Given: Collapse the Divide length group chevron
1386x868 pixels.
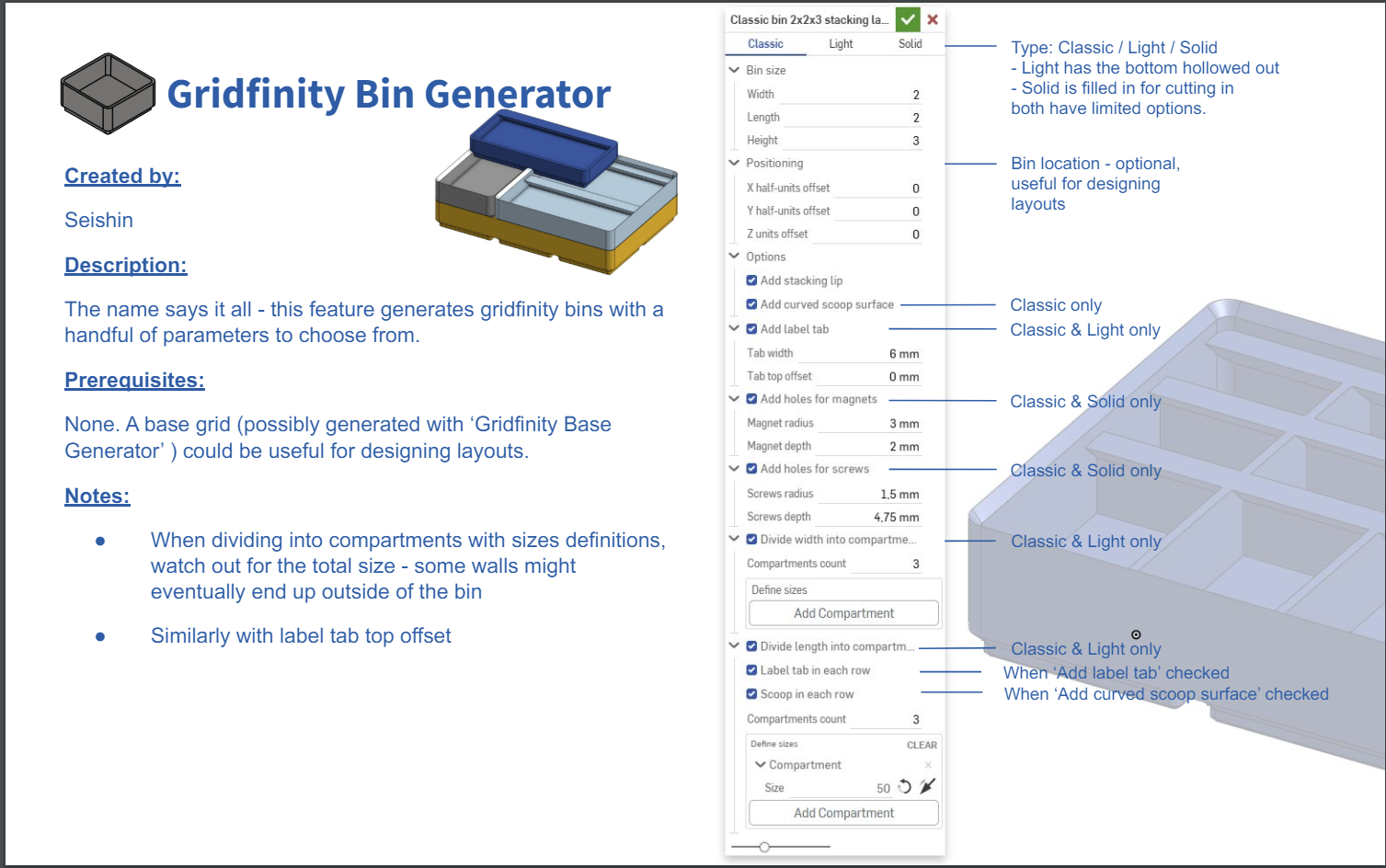Looking at the screenshot, I should point(734,645).
